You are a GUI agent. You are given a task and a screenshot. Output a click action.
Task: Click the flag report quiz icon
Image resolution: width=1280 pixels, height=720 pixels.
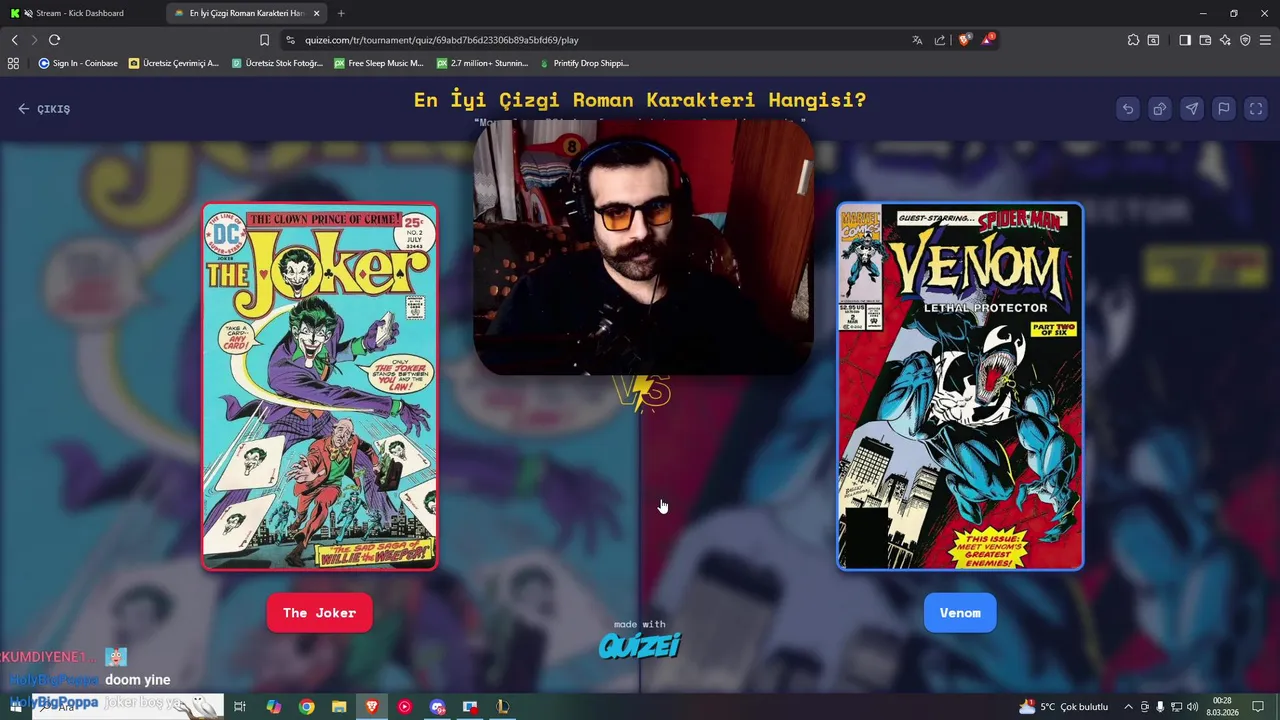(x=1224, y=109)
